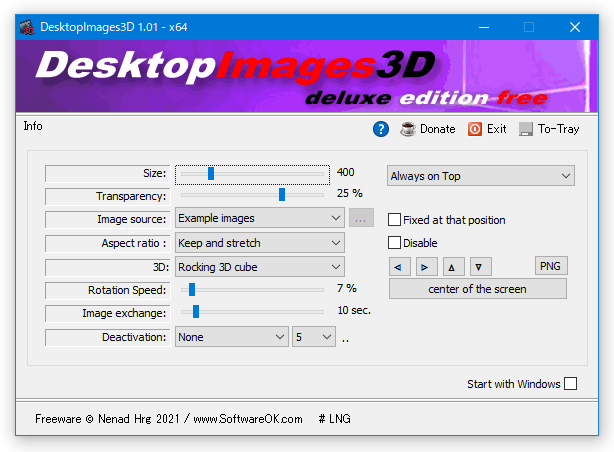The height and width of the screenshot is (452, 614).
Task: Click the red Exit power icon
Action: [475, 129]
